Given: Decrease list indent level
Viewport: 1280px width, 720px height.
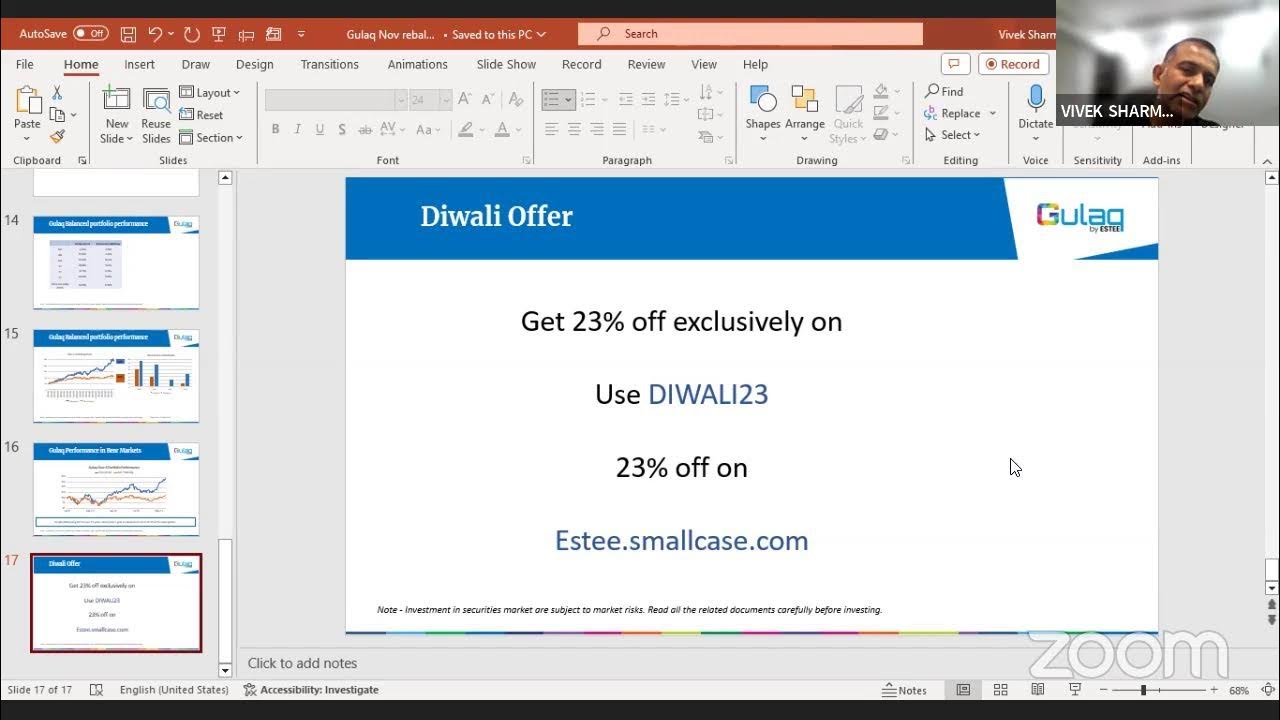Looking at the screenshot, I should pos(626,100).
